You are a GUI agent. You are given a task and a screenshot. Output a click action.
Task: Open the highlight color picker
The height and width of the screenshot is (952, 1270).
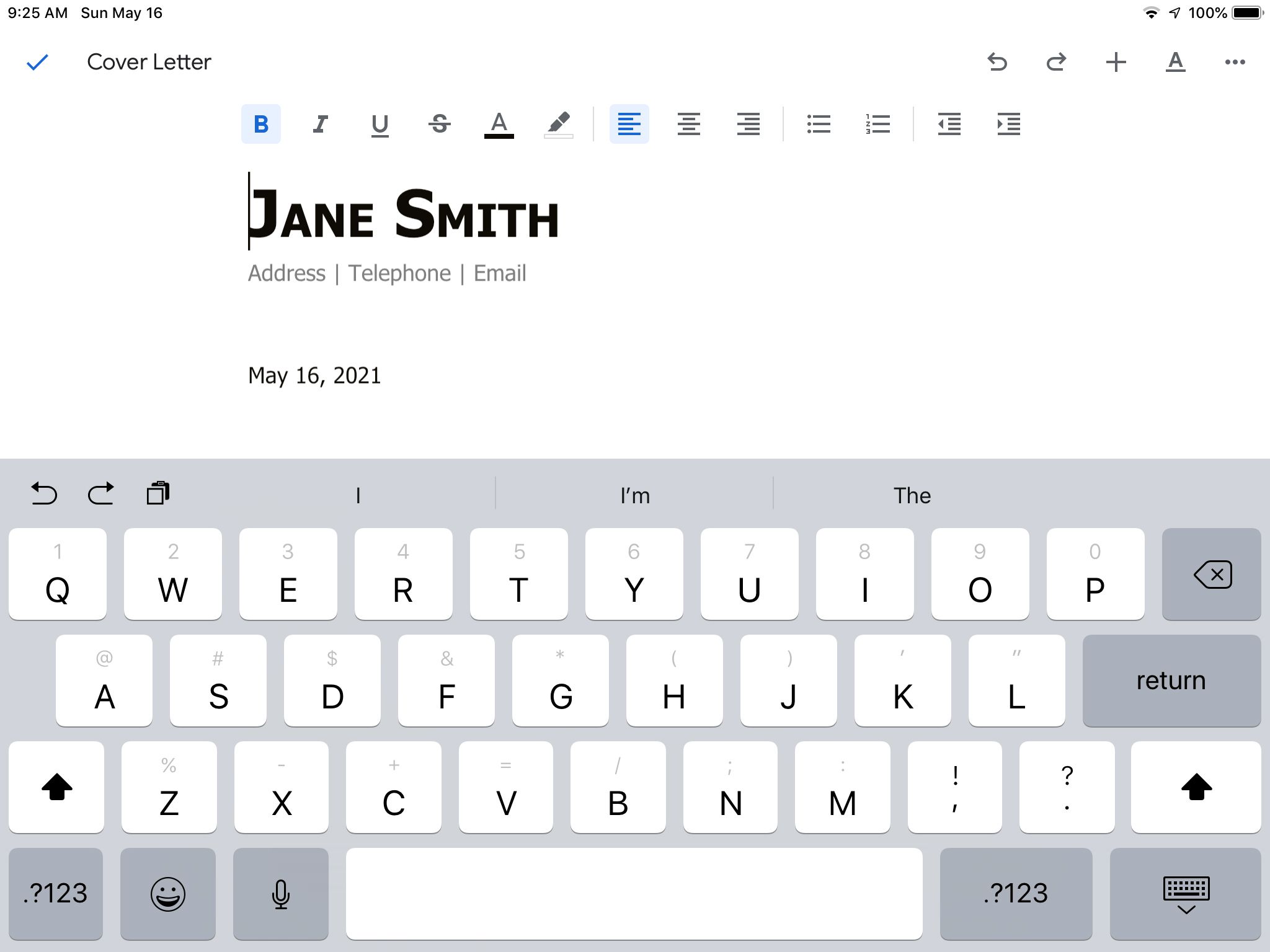coord(558,124)
